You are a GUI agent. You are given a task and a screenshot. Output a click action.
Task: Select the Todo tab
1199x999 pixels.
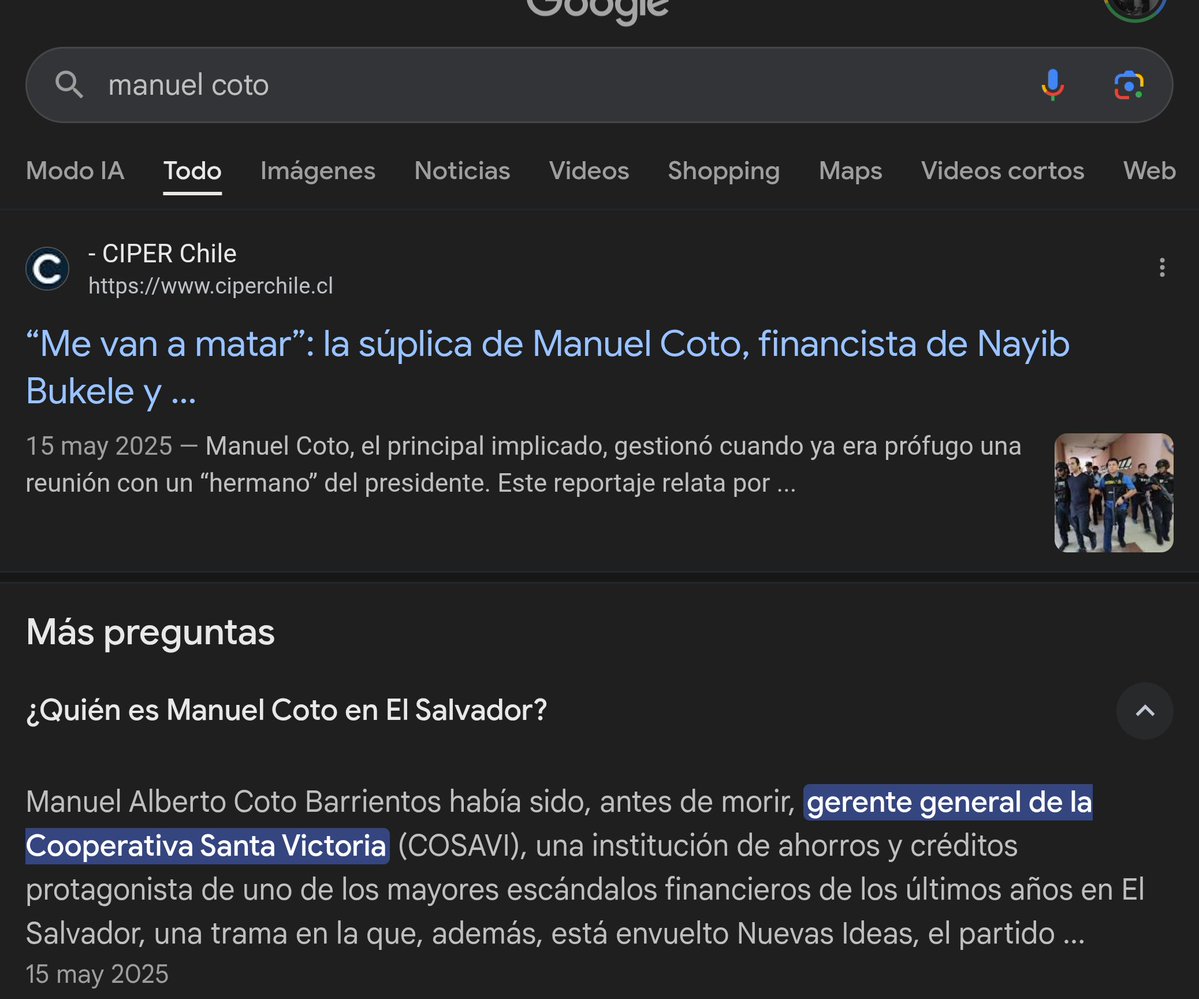tap(192, 171)
